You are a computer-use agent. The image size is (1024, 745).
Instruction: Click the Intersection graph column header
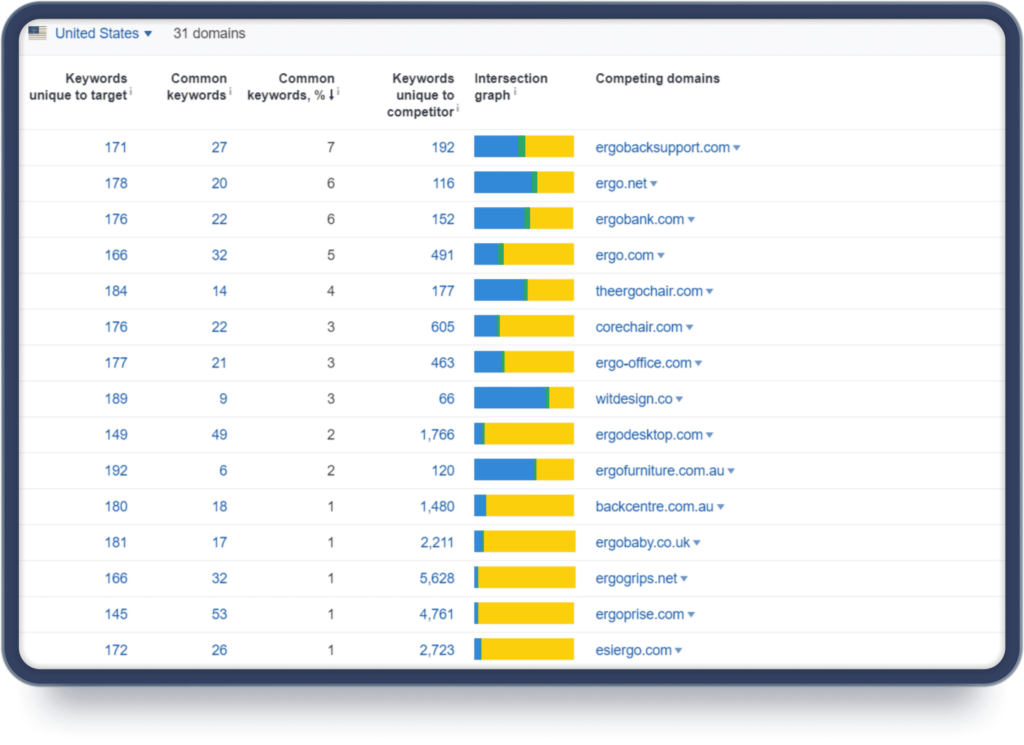(x=511, y=87)
